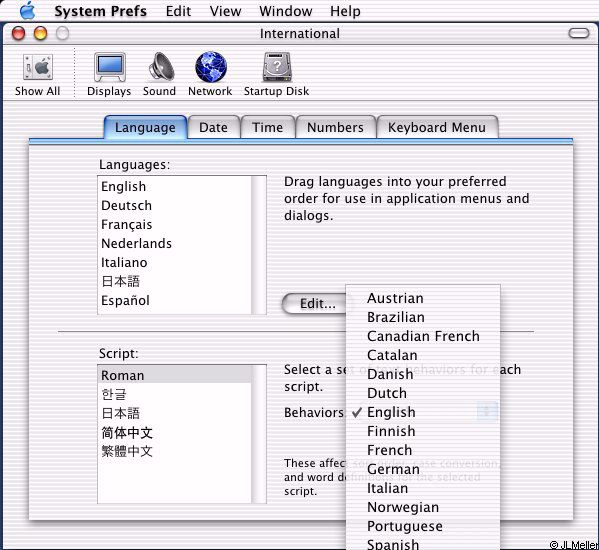Select Deutsch in the Languages list
Viewport: 599px width, 550px height.
pyautogui.click(x=175, y=205)
